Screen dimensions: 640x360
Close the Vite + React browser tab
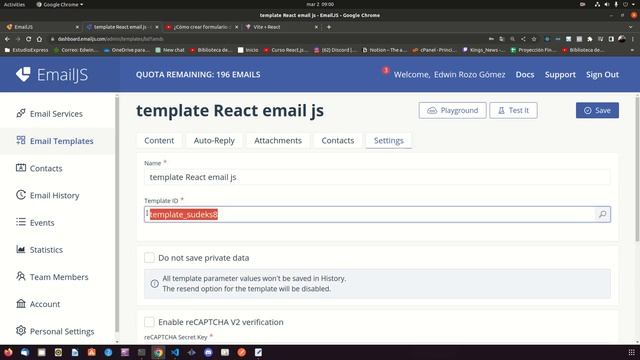point(316,27)
